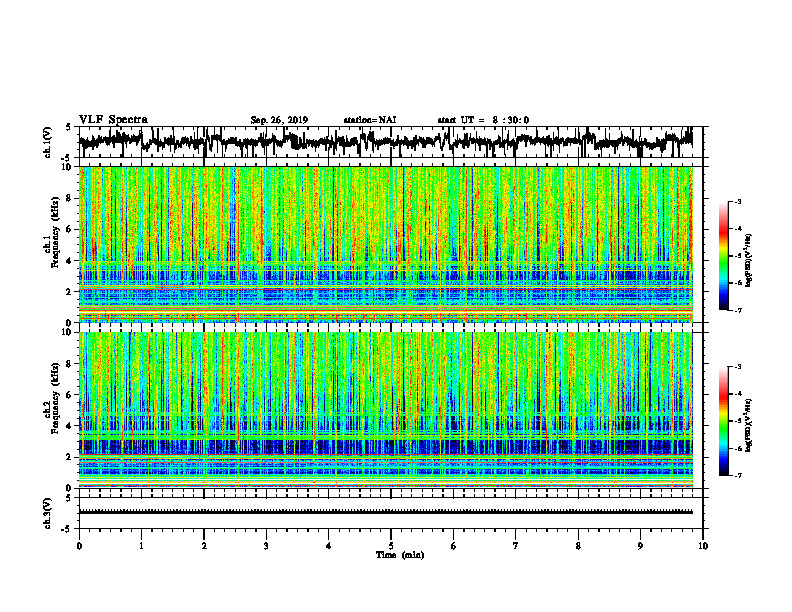The width and height of the screenshot is (792, 612).
Task: Click the ch.1 spectrogram color scale bar
Action: click(x=723, y=256)
